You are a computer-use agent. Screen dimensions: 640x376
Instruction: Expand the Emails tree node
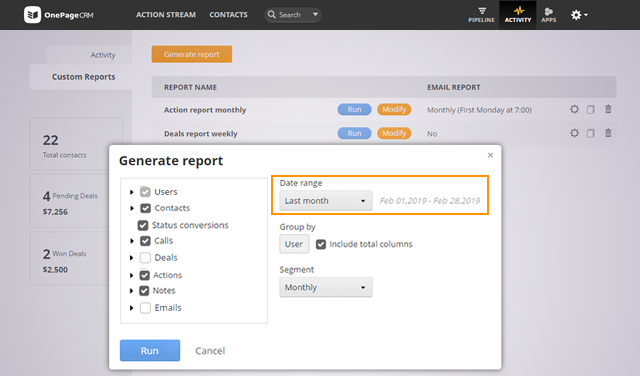131,308
